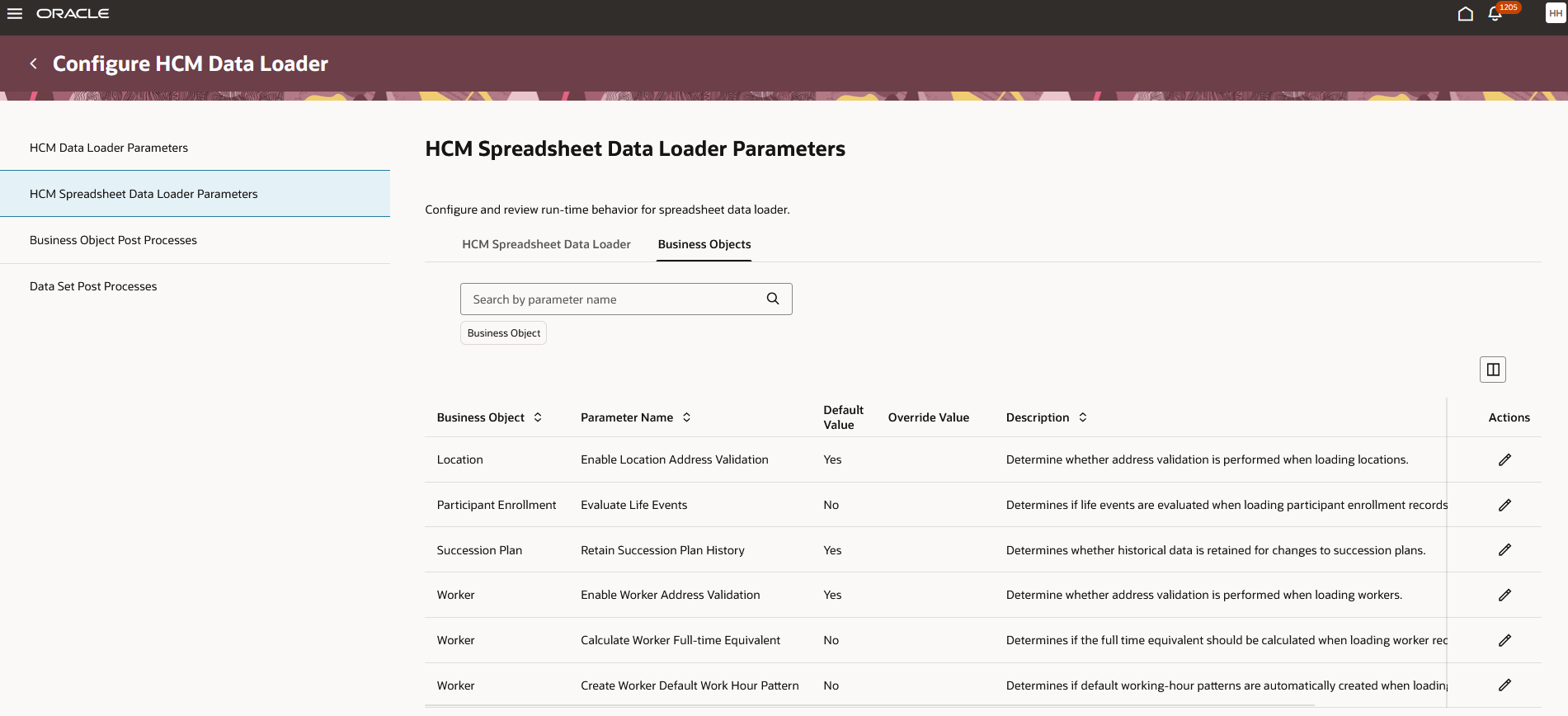The image size is (1568, 716).
Task: Sort by the Description column
Action: (1083, 417)
